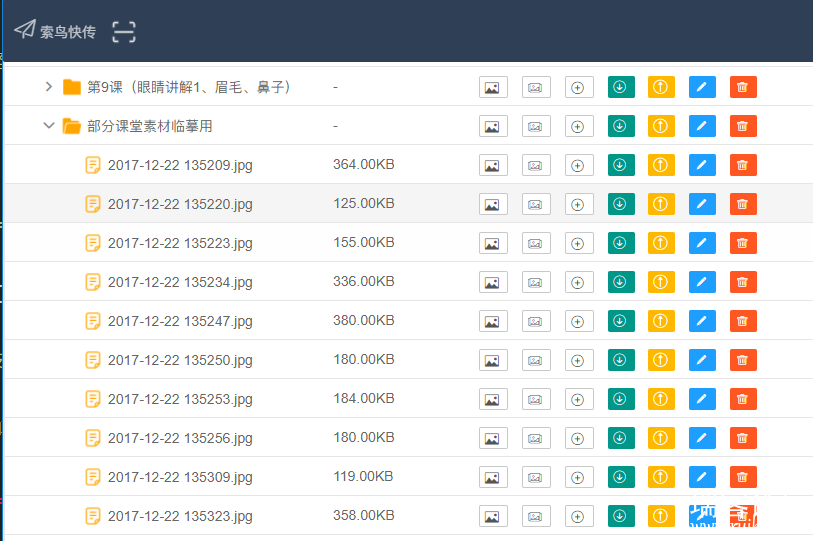
Task: Select file 2017-12-22 135256.jpg
Action: click(180, 438)
